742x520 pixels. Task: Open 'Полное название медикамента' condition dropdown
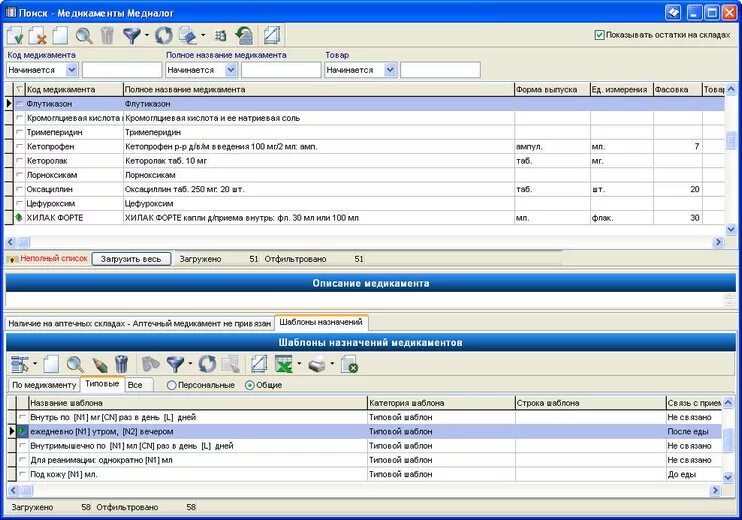pos(230,70)
